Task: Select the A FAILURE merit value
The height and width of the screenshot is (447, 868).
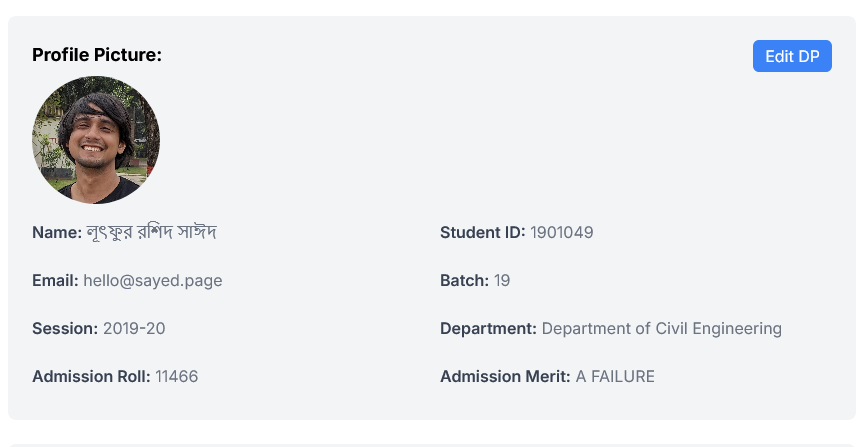Action: [x=615, y=377]
